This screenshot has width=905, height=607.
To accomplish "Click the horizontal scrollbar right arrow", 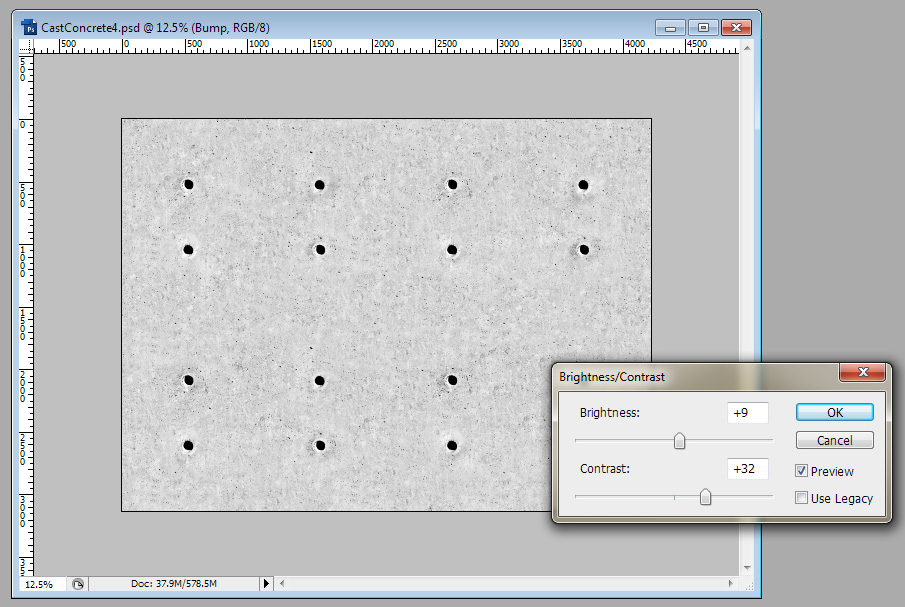I will point(731,583).
